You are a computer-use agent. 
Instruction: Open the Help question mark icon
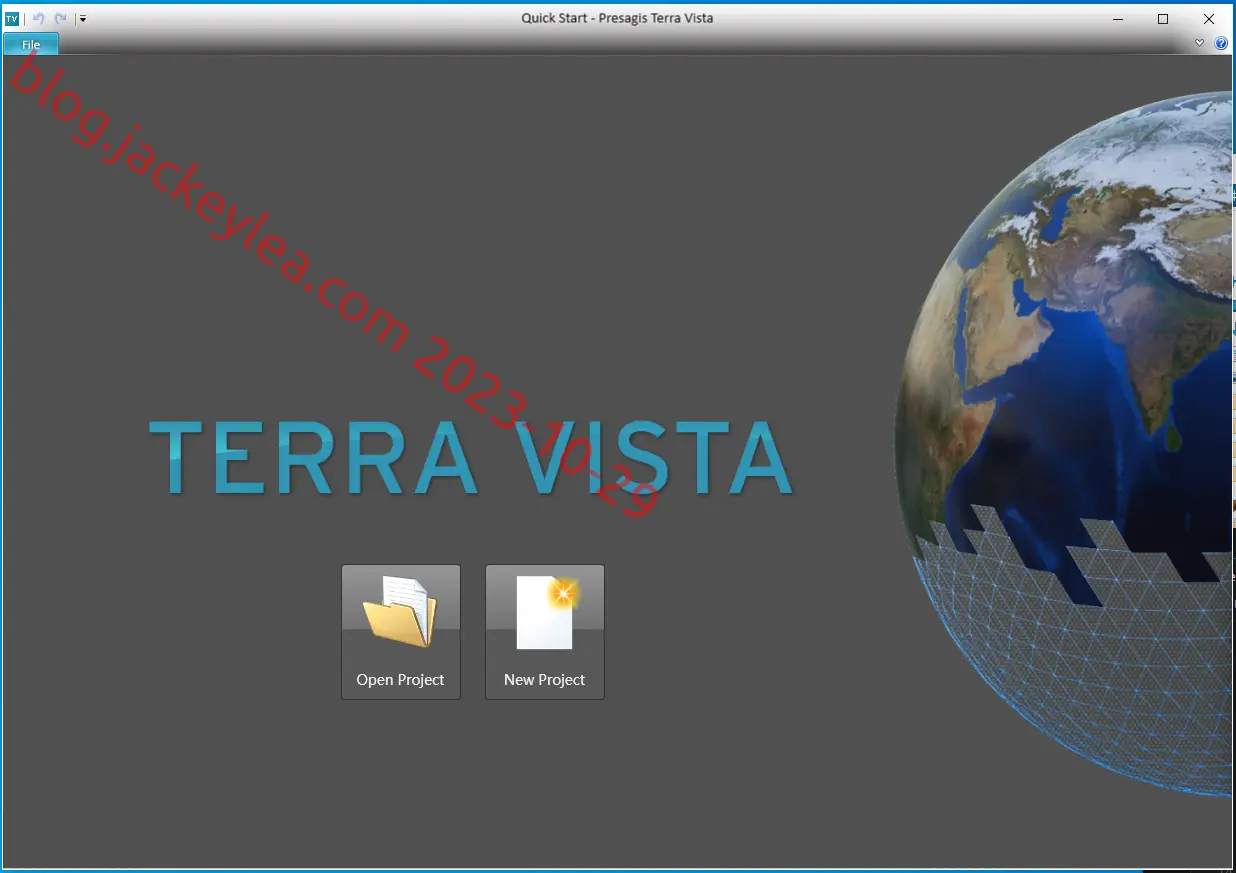(x=1221, y=43)
